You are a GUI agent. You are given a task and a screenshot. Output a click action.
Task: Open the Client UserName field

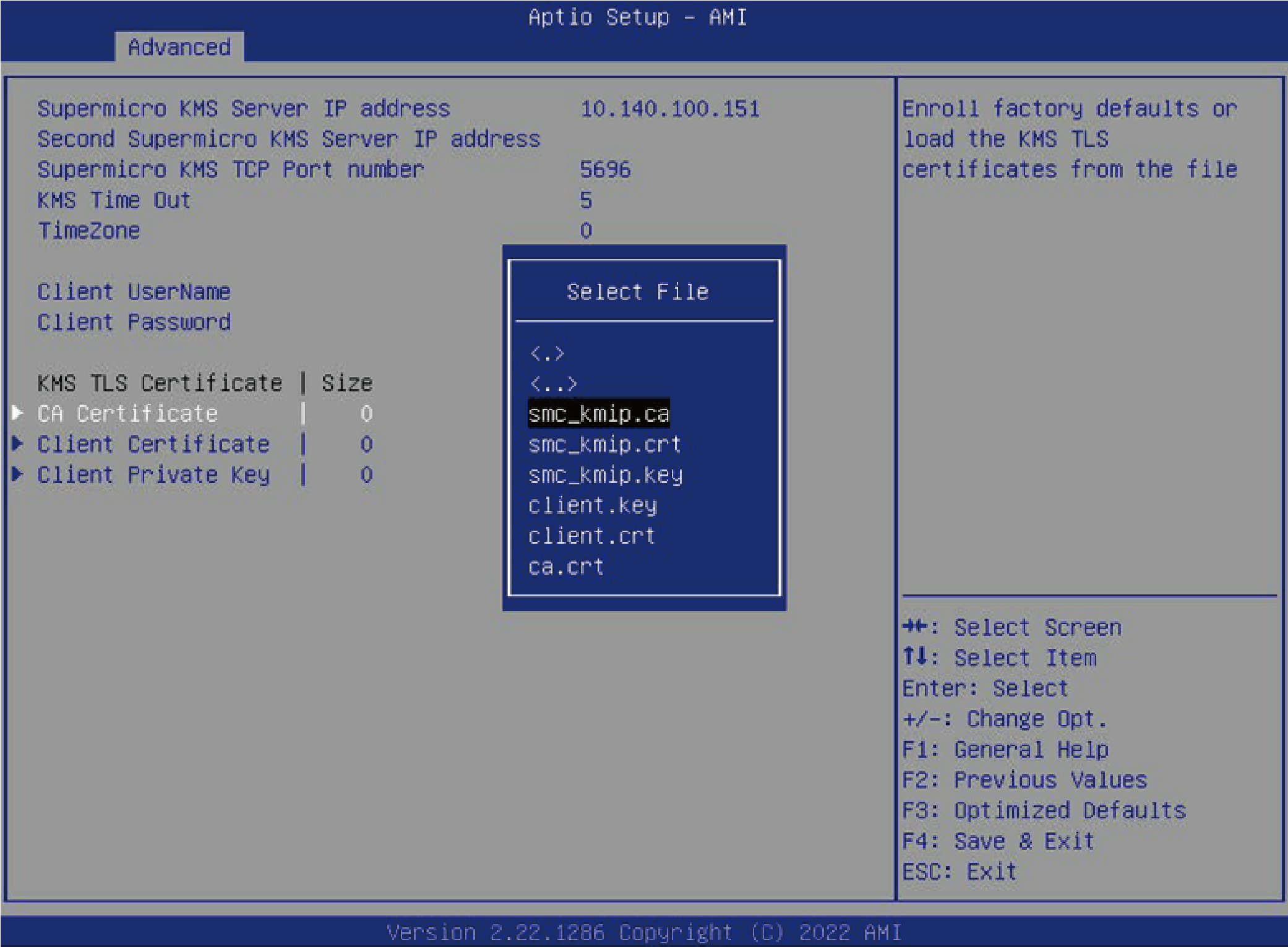click(134, 291)
